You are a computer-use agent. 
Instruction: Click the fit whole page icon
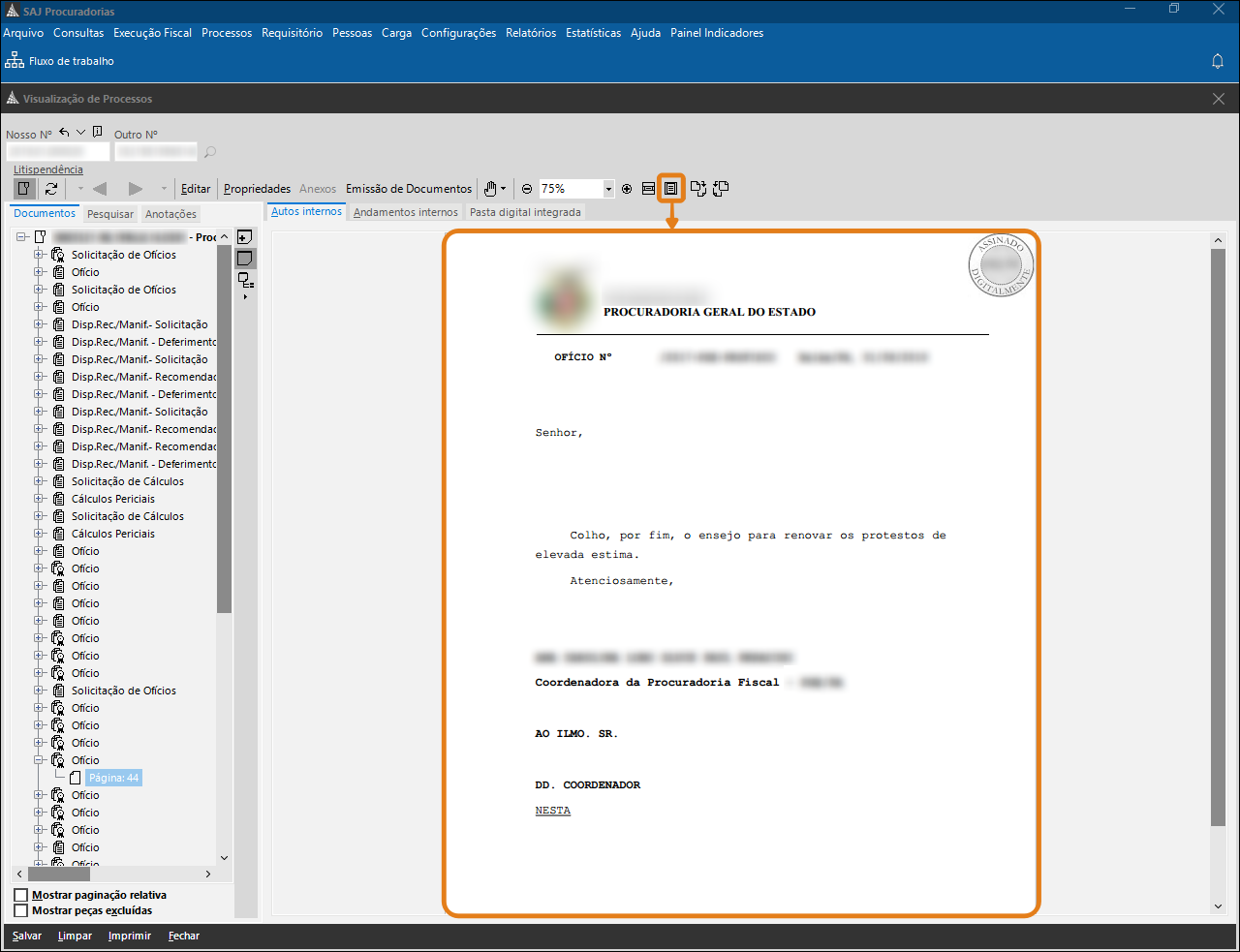coord(670,189)
